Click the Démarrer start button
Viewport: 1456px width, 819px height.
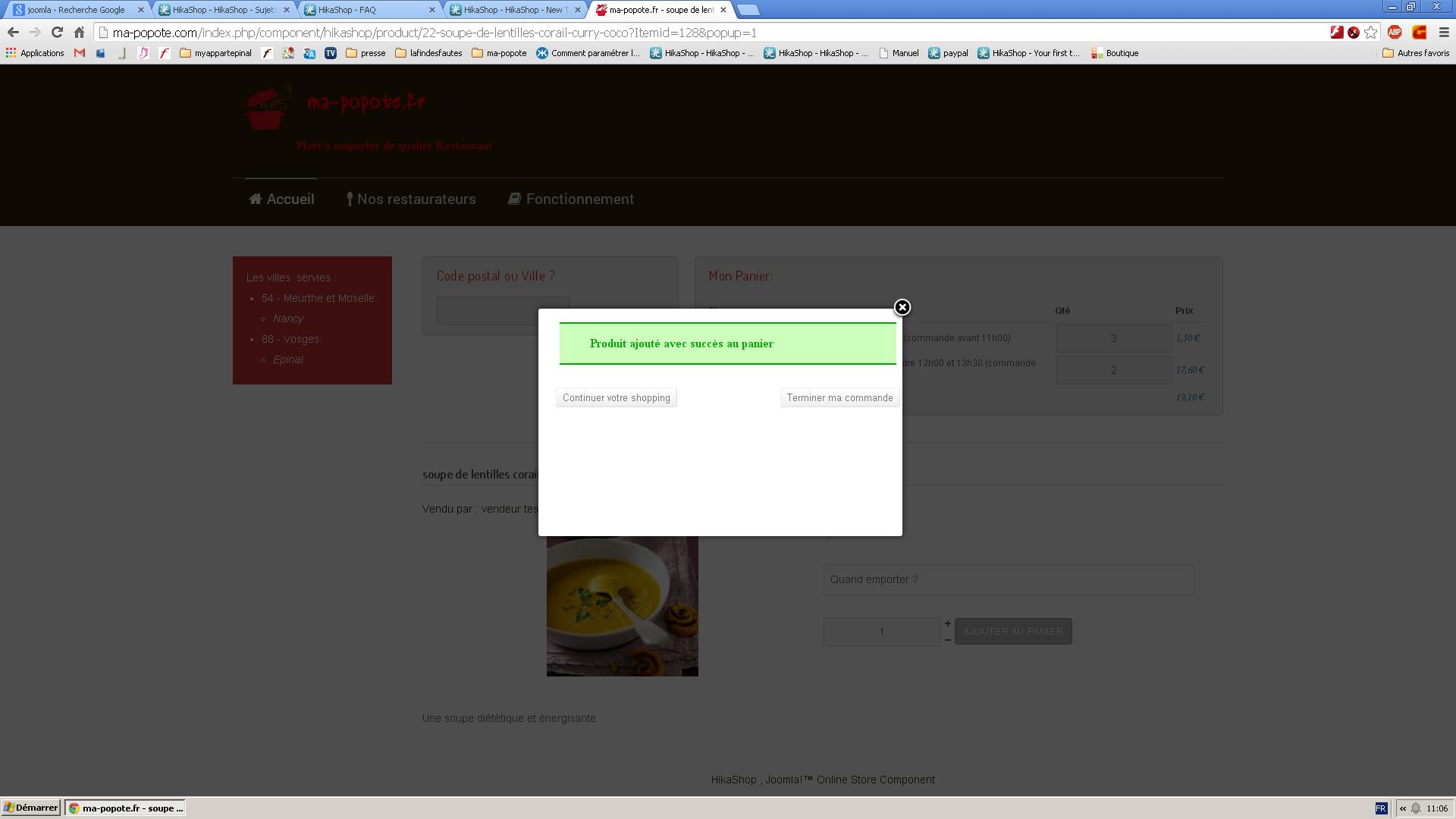pos(30,808)
